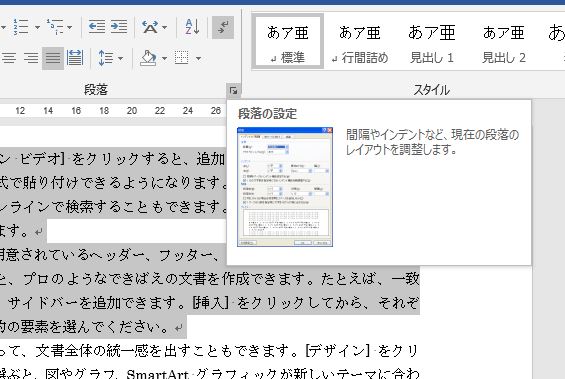Click the 間隔やインデントなど tooltip description text
Viewport: 565px width, 379px height.
click(x=432, y=142)
